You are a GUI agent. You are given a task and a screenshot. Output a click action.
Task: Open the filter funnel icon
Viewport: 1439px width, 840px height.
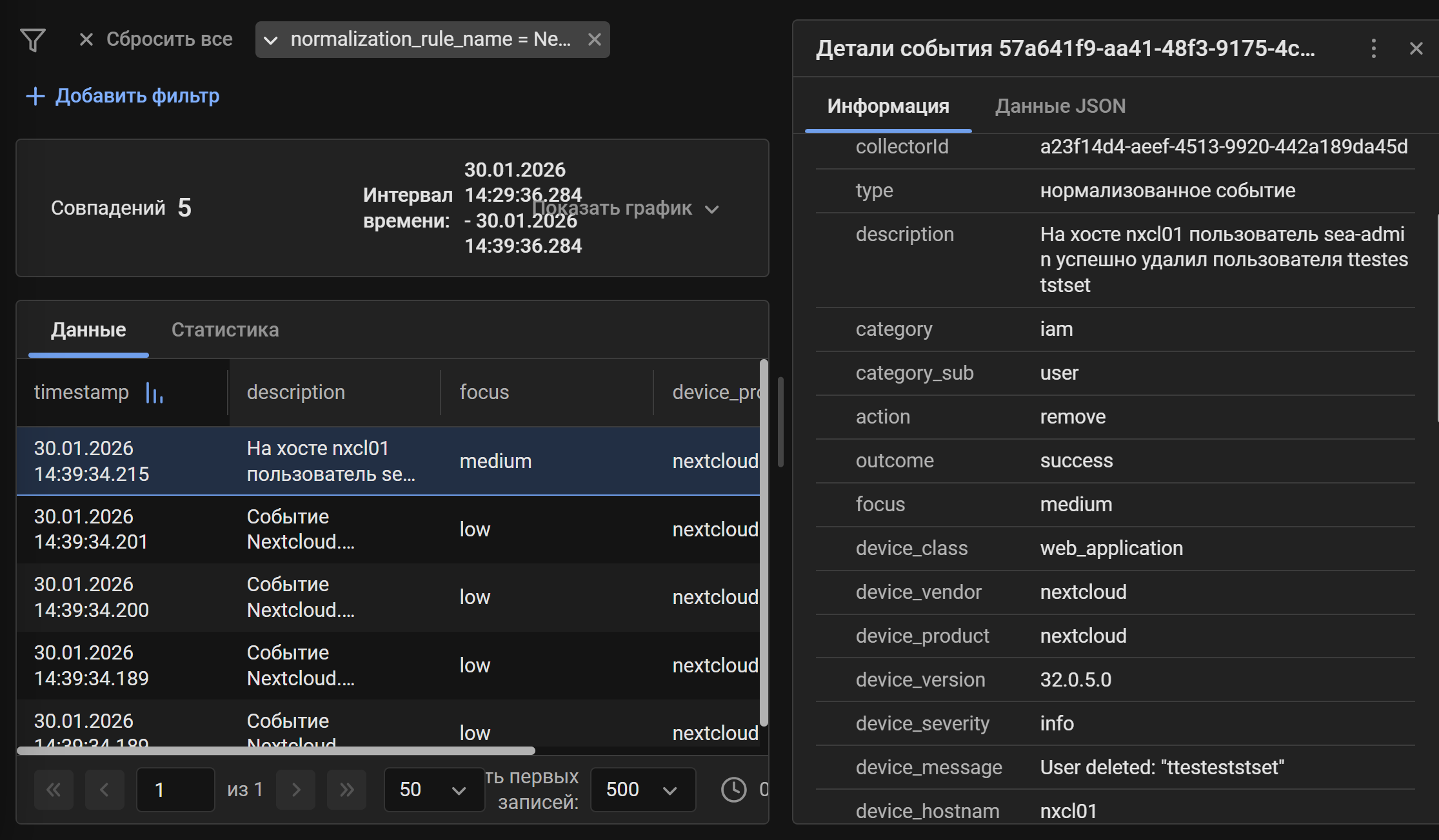[34, 40]
